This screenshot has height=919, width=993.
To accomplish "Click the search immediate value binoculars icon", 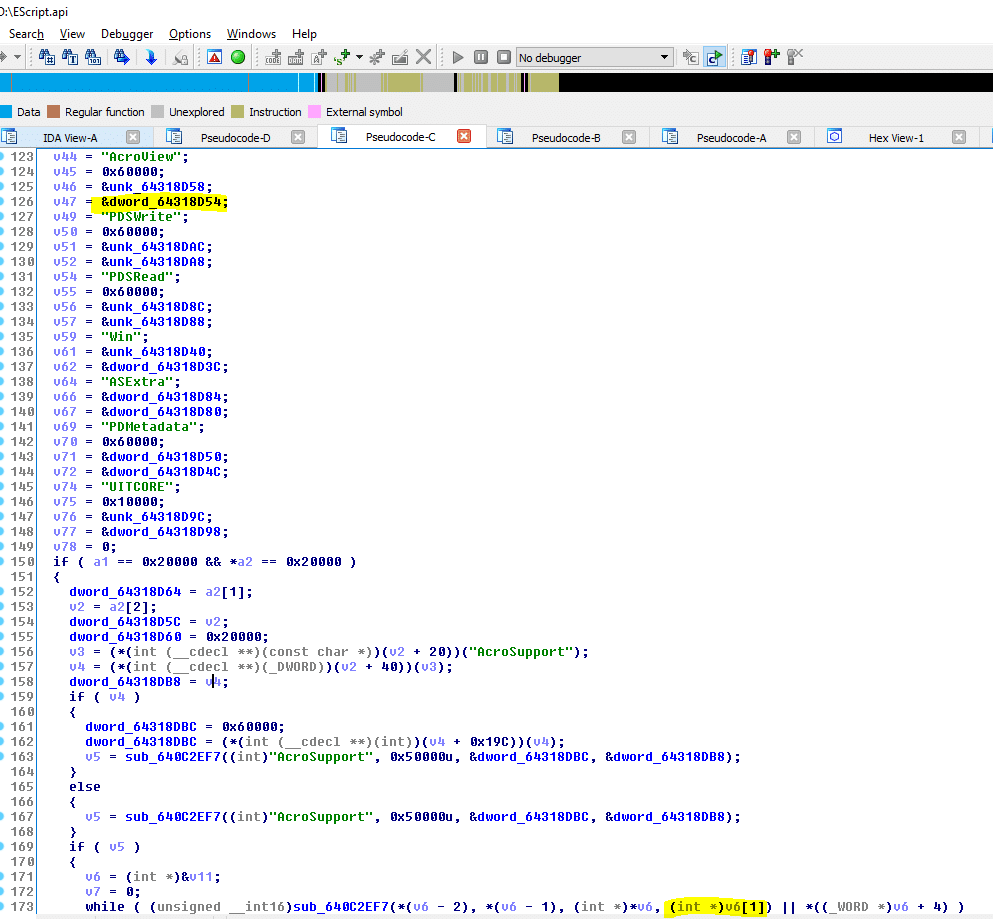I will coord(47,58).
